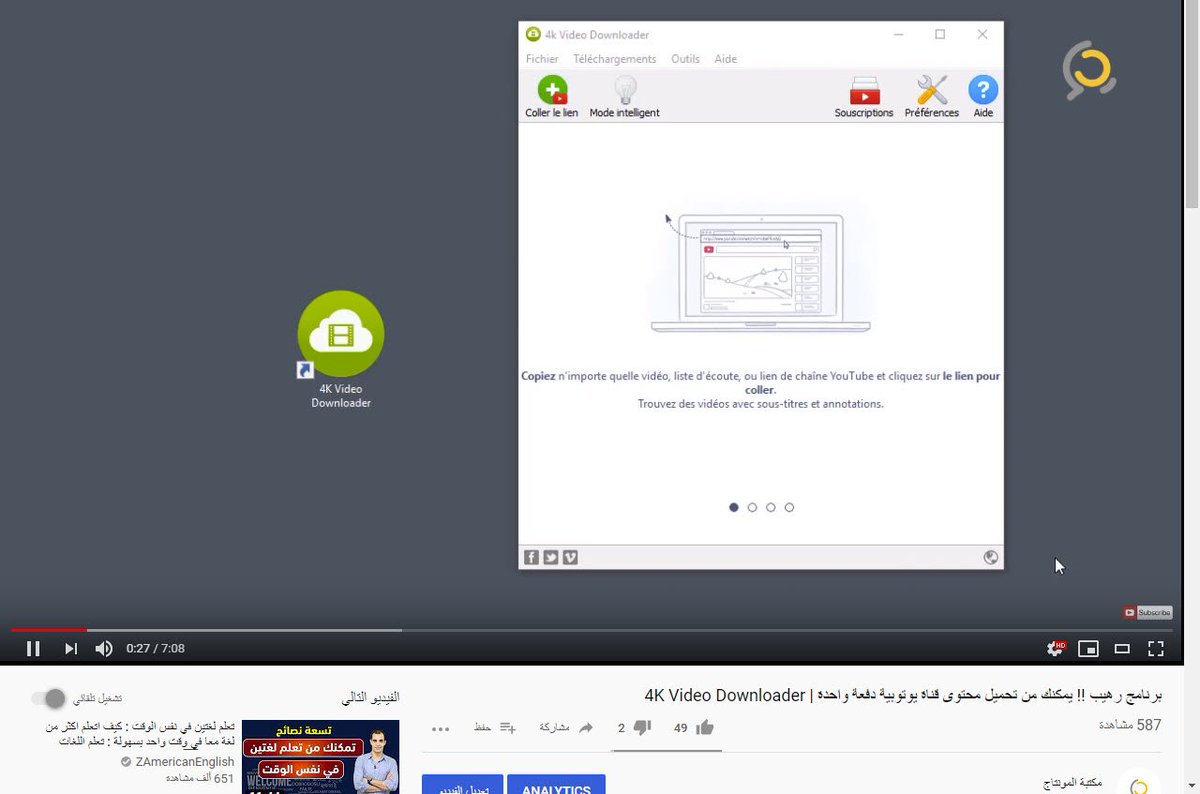Pause the video playback
Viewport: 1200px width, 794px height.
[x=33, y=648]
